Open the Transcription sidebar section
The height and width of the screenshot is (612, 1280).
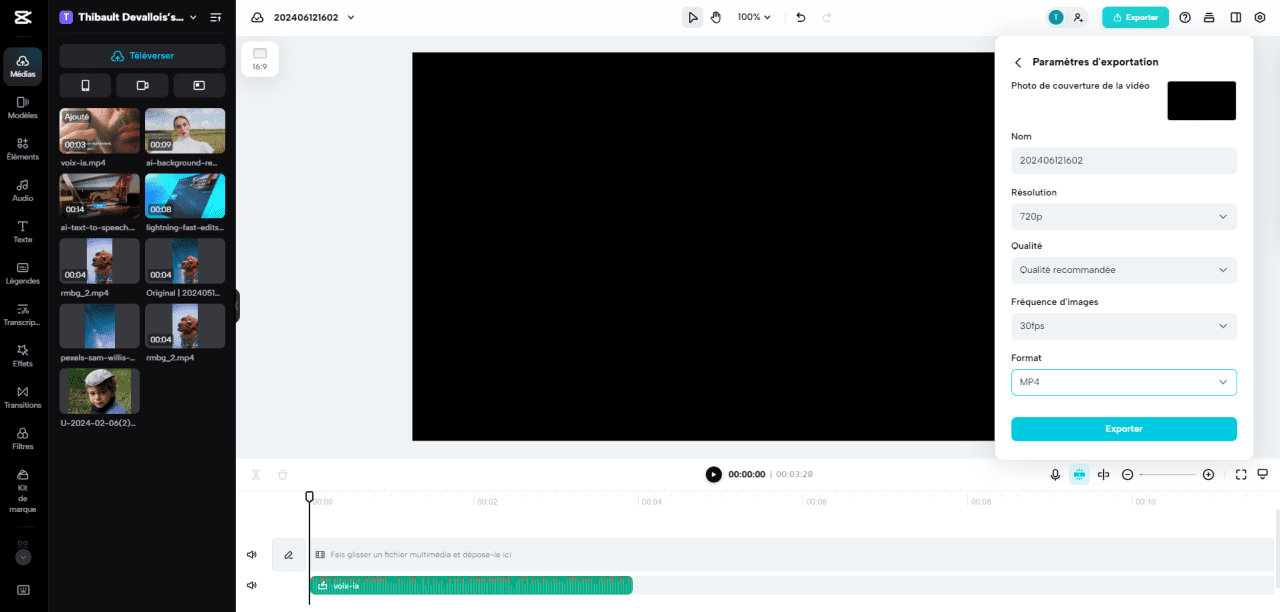(x=23, y=315)
